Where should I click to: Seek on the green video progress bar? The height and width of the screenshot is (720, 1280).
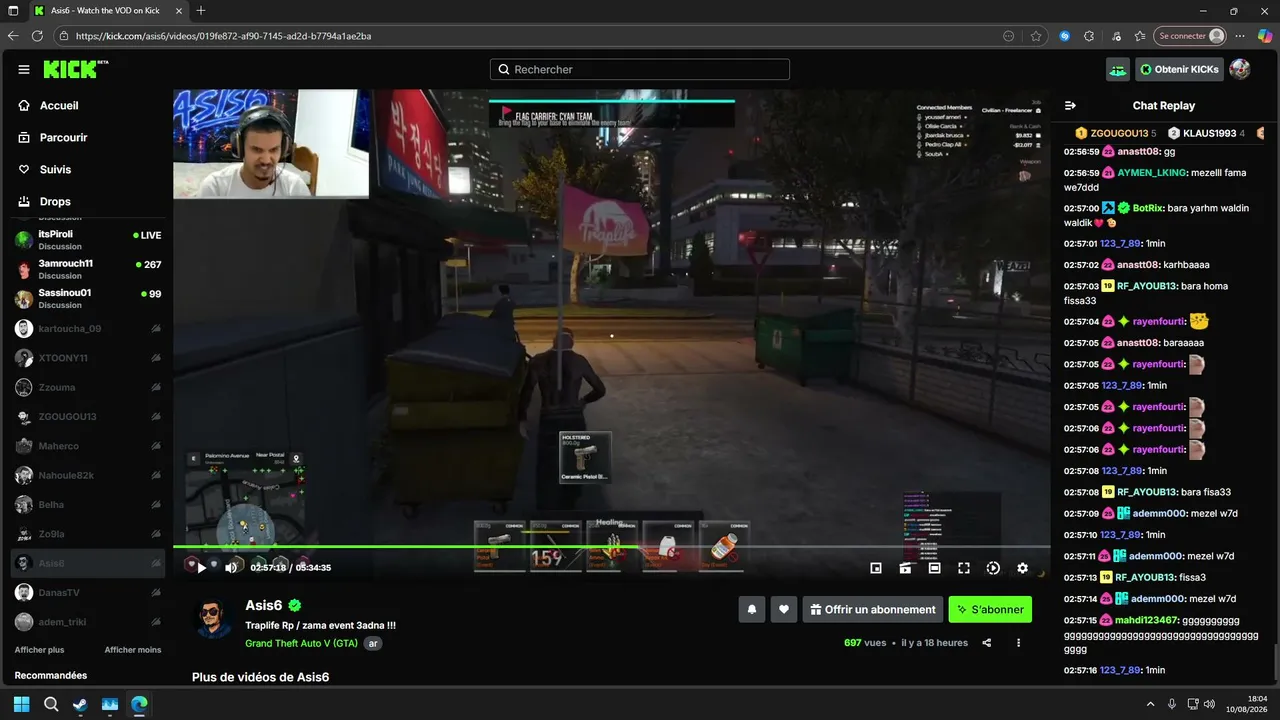[x=611, y=547]
